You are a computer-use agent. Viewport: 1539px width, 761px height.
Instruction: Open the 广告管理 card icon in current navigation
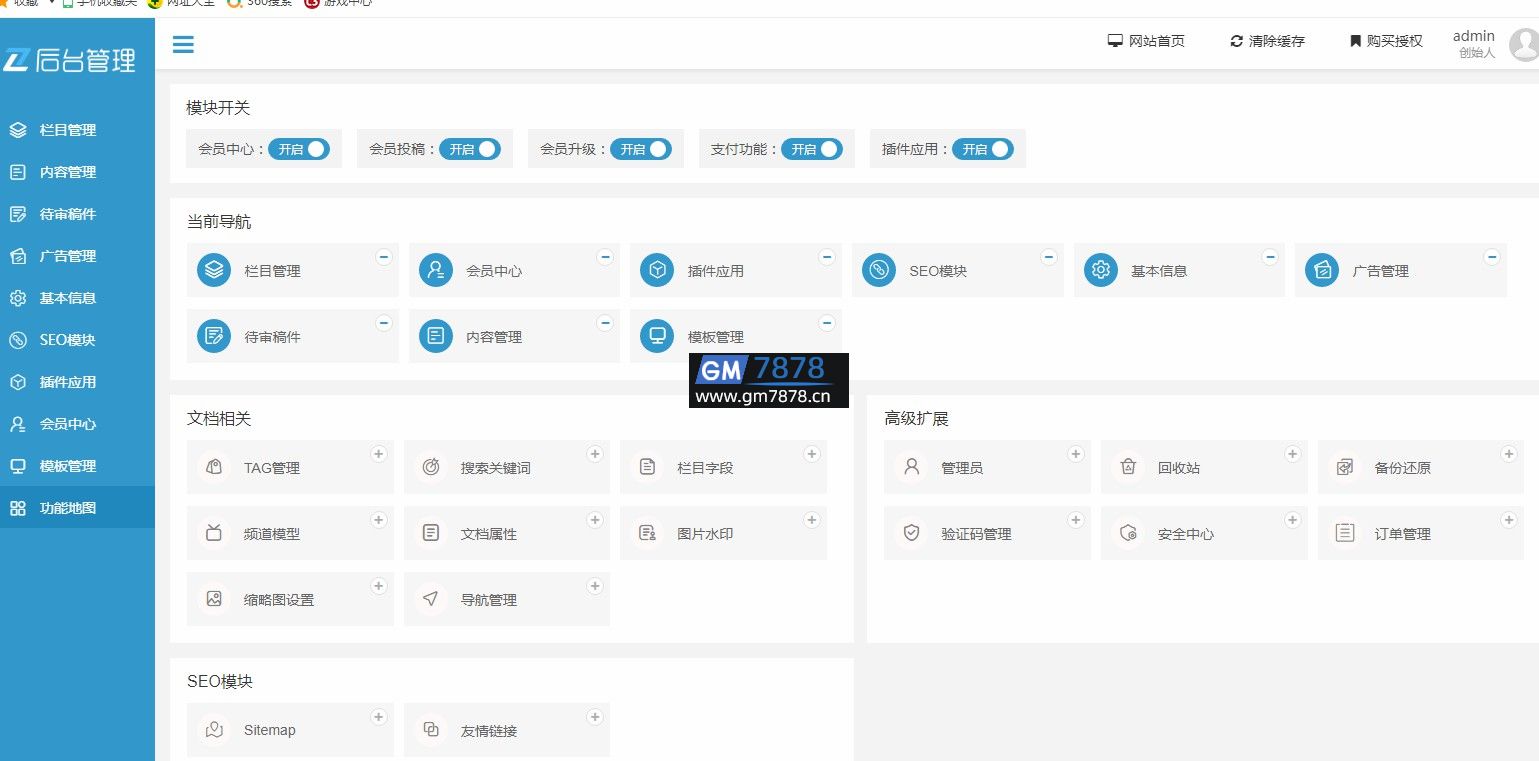coord(1322,270)
